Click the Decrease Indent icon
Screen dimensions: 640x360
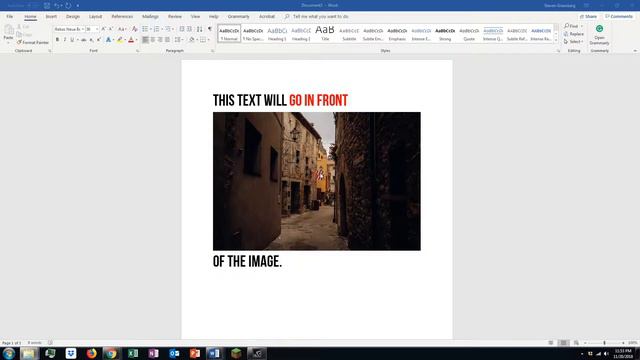[x=182, y=29]
